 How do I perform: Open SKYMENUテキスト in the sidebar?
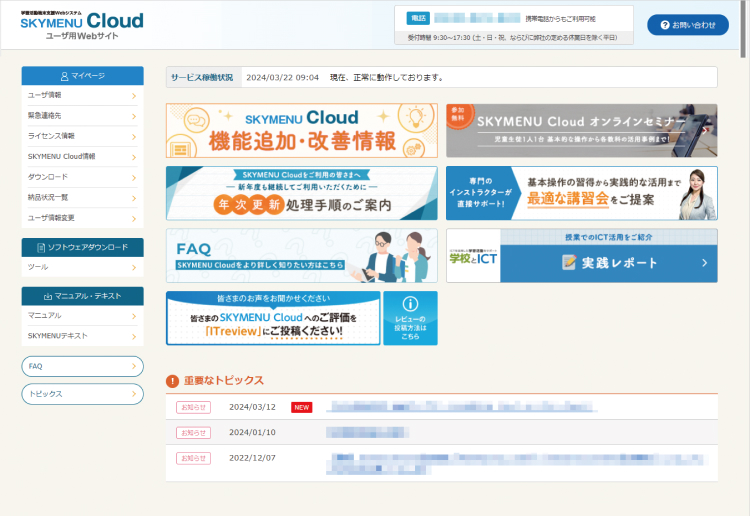coord(82,336)
